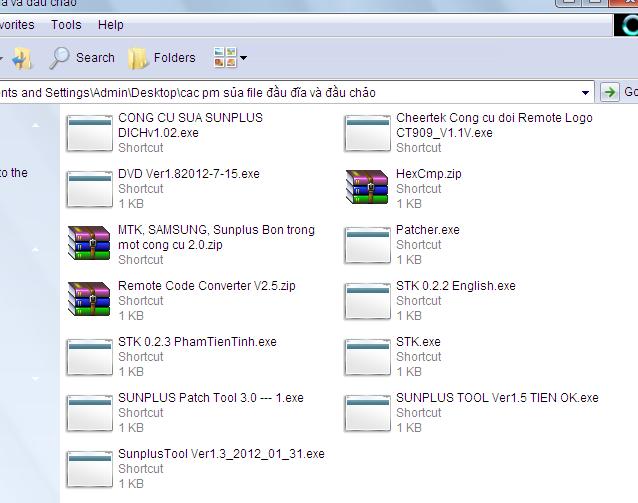Image resolution: width=638 pixels, height=503 pixels.
Task: Select file name 'STK 0.2.2 English.exe'
Action: (456, 286)
